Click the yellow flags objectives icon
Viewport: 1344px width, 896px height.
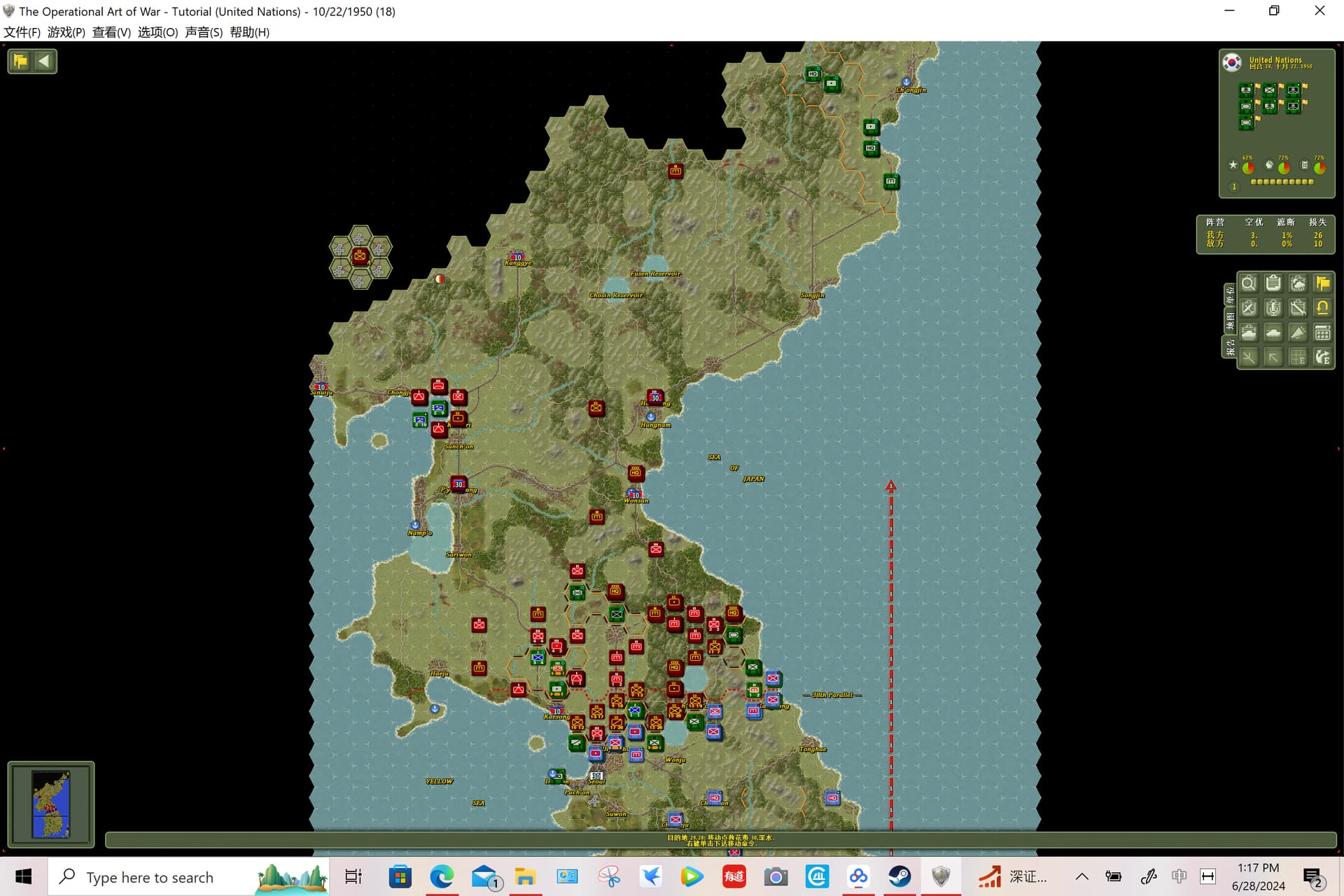pyautogui.click(x=1322, y=283)
